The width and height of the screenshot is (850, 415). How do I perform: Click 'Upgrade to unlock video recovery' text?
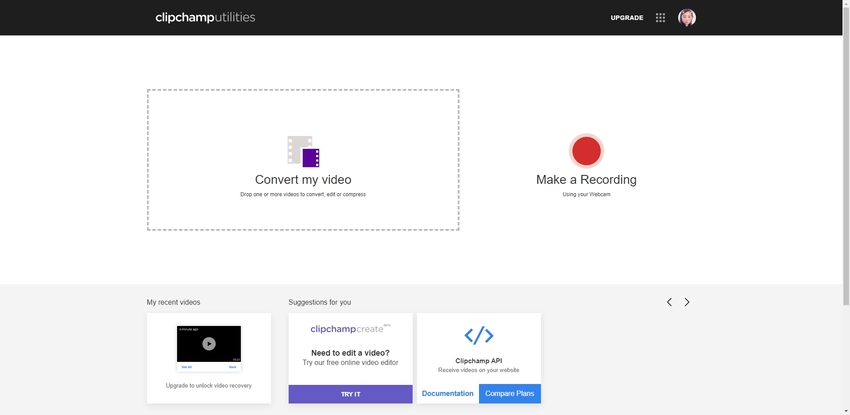click(x=209, y=386)
